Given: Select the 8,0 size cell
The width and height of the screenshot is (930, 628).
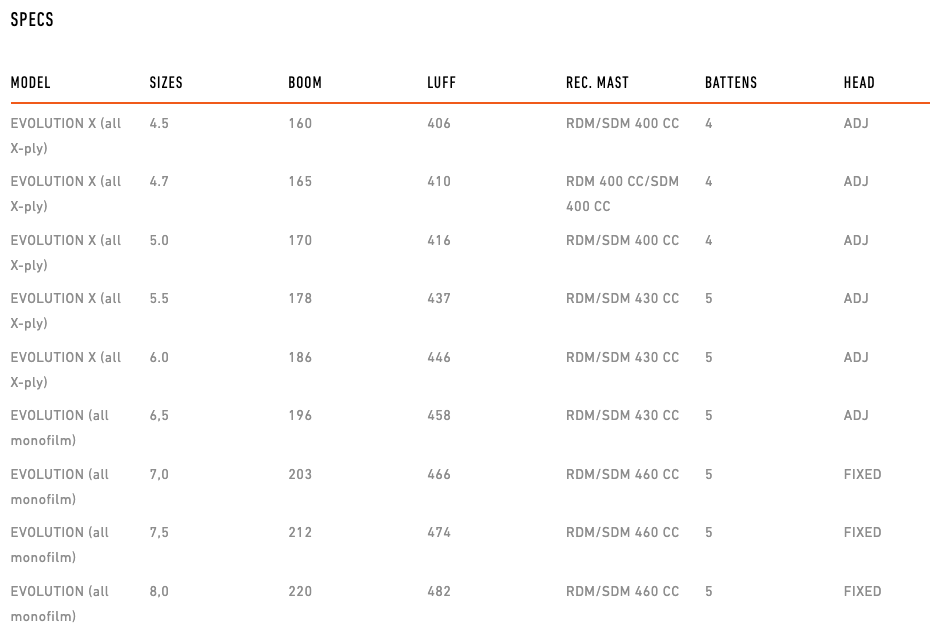Looking at the screenshot, I should (159, 591).
